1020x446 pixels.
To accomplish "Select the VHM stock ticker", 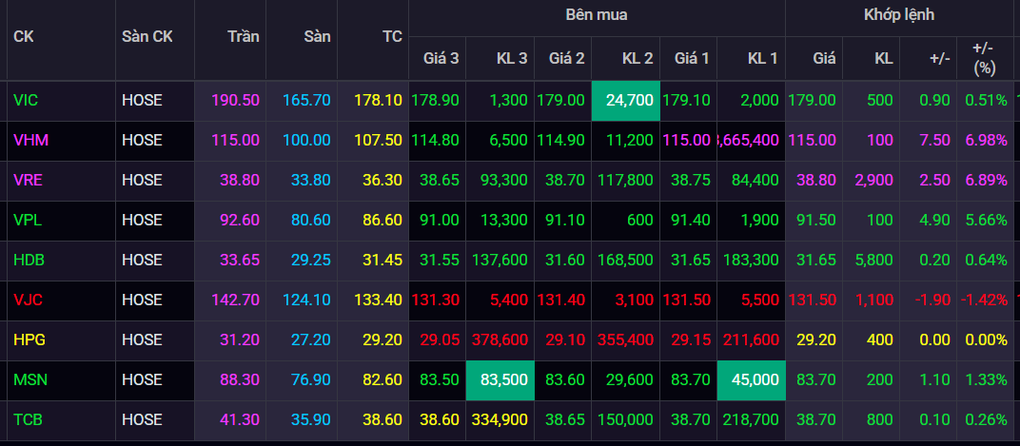I will pos(31,140).
